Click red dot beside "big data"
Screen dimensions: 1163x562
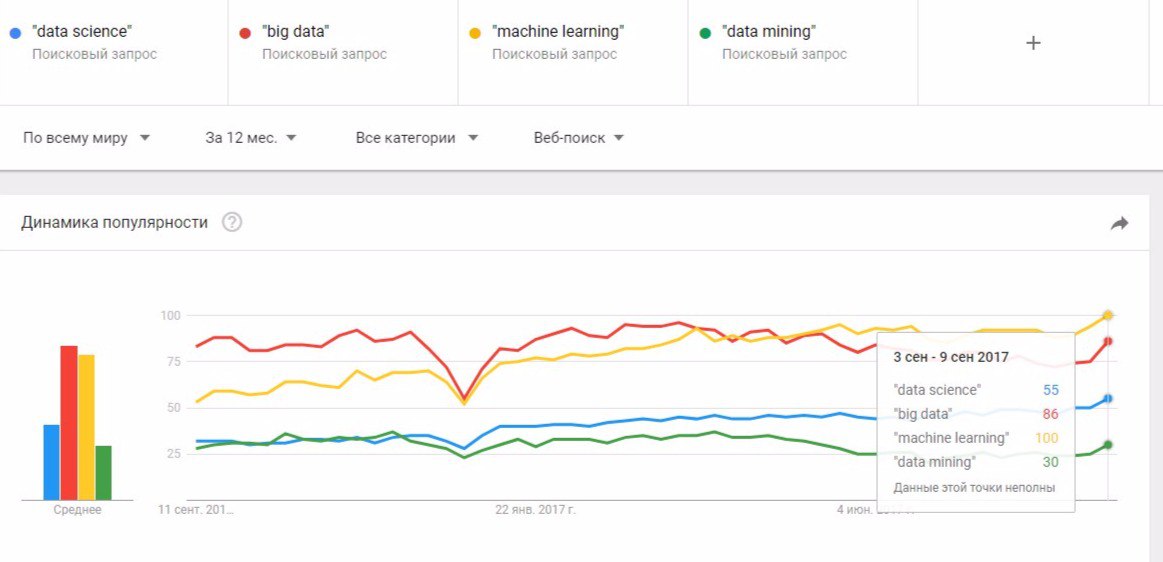point(245,33)
